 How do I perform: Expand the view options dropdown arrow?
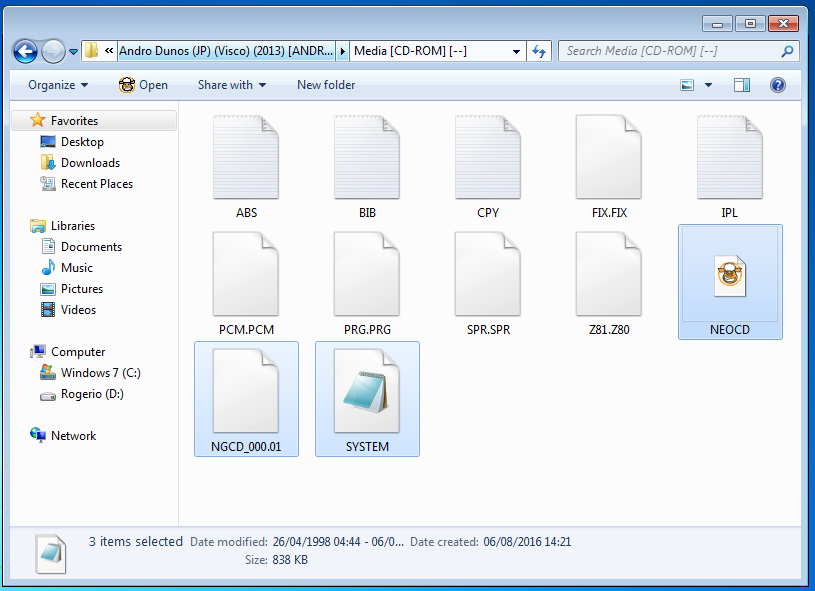point(709,85)
